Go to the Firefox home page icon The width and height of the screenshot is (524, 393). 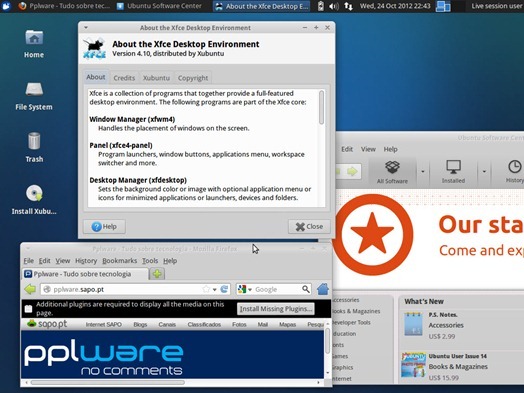click(x=323, y=289)
